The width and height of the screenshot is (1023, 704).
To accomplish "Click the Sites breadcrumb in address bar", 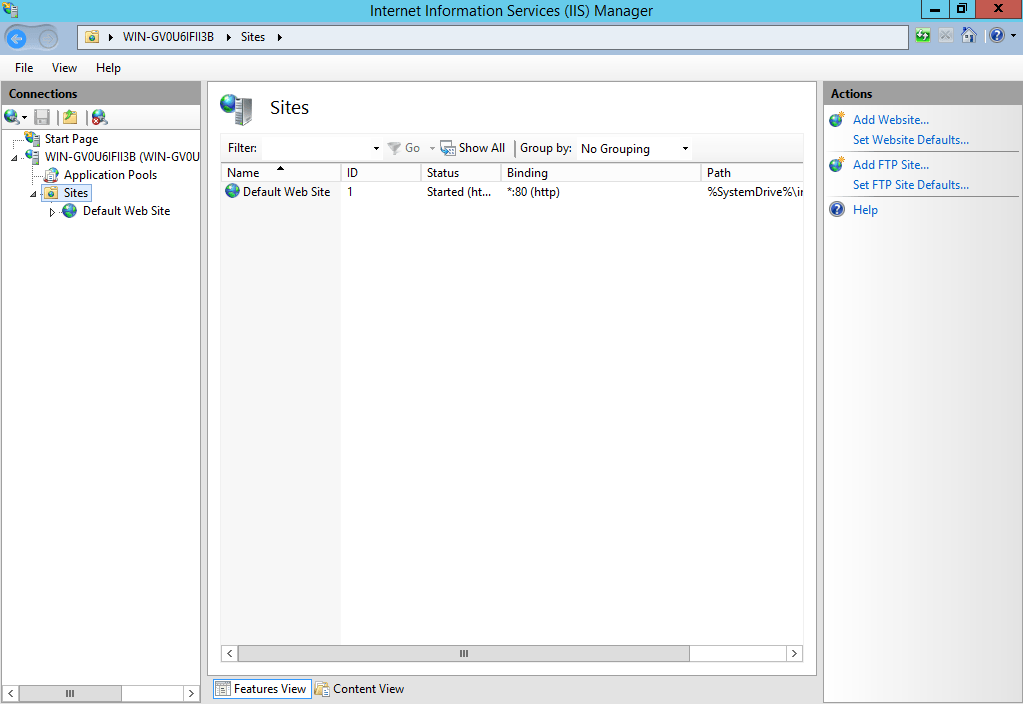I will pyautogui.click(x=252, y=37).
